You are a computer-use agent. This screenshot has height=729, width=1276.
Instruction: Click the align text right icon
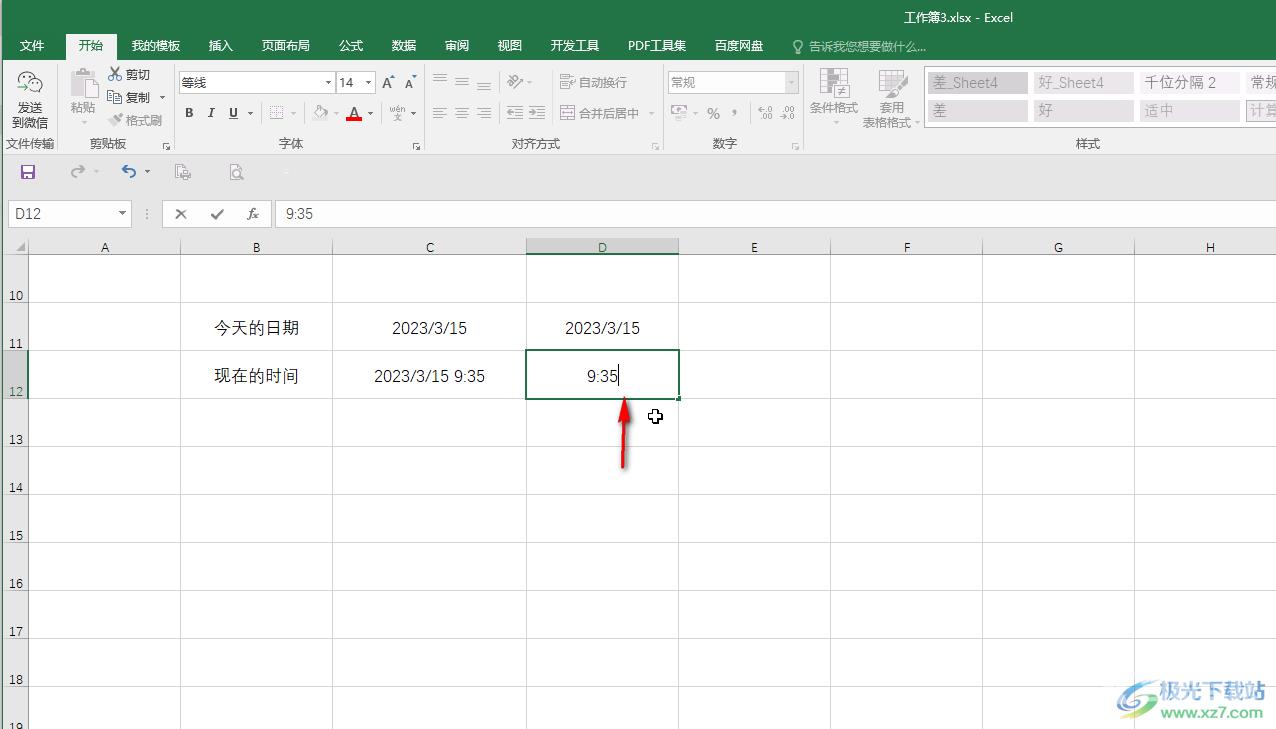pyautogui.click(x=484, y=113)
